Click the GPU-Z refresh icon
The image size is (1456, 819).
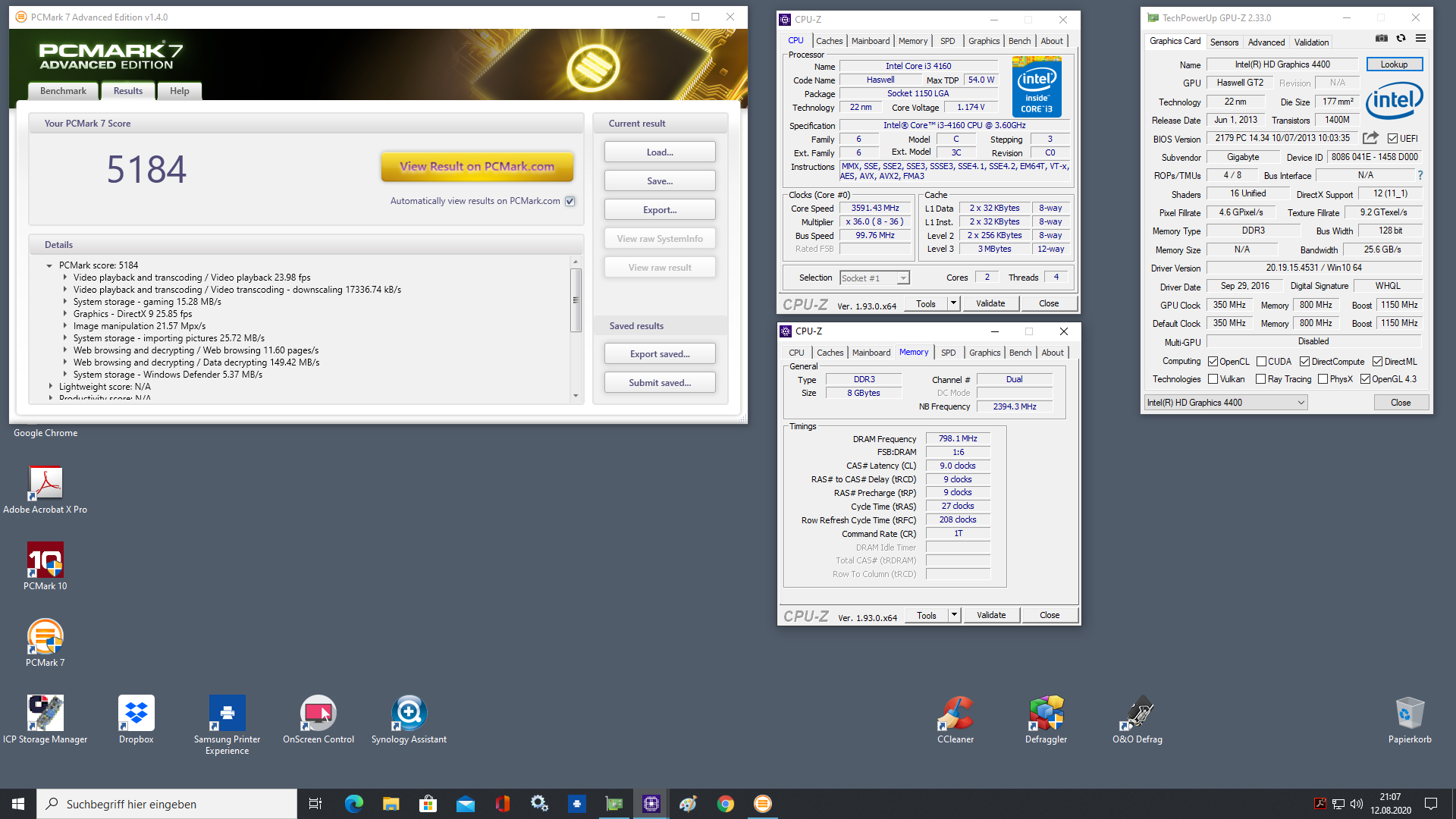point(1401,39)
